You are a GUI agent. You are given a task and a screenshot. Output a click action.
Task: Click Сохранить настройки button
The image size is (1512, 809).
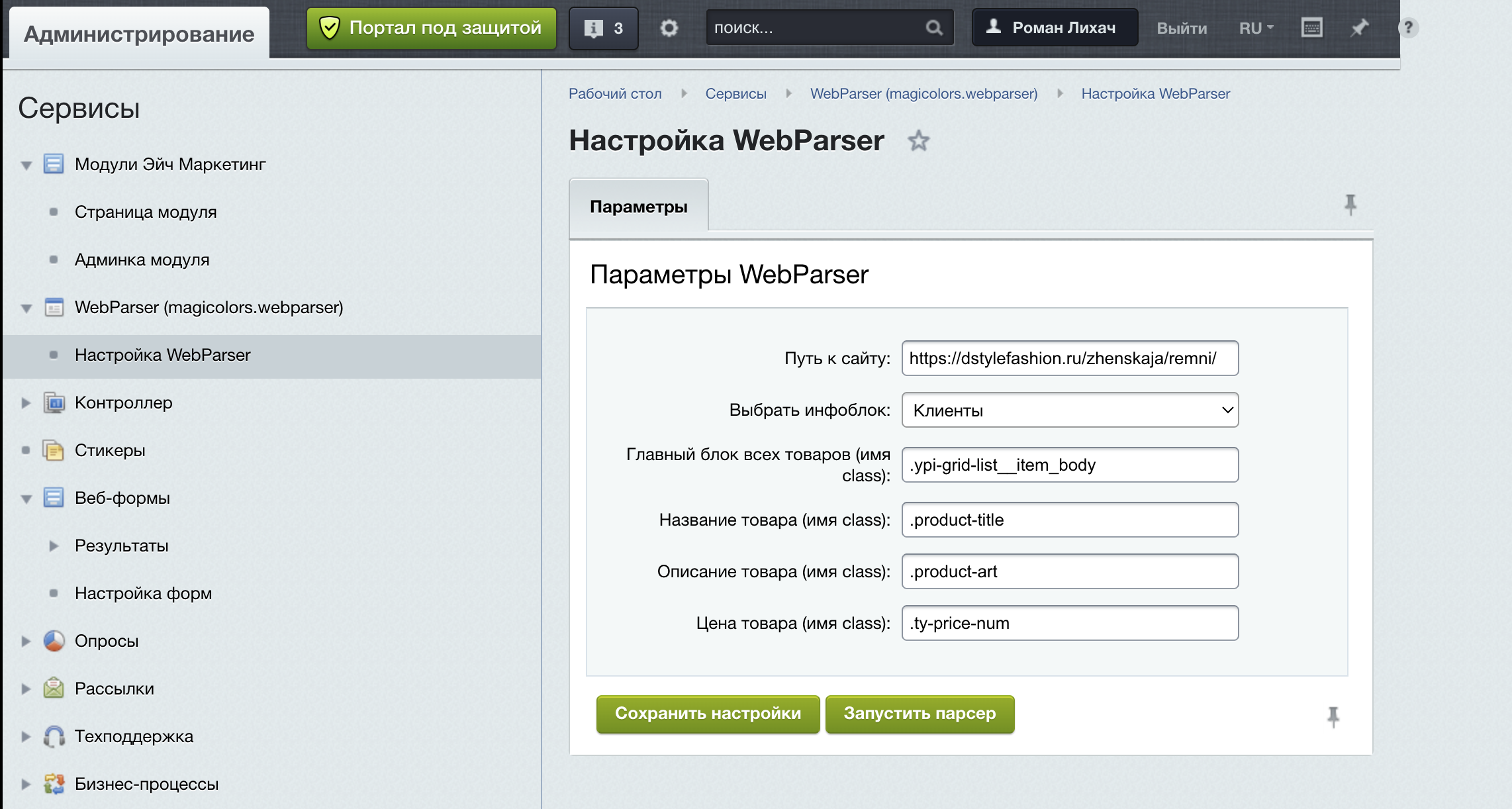click(707, 714)
